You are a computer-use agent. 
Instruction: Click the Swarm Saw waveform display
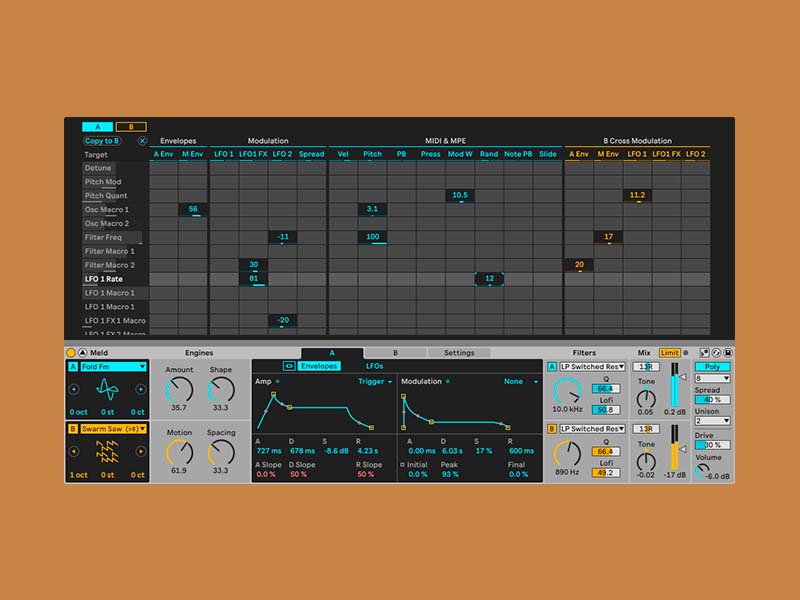(107, 451)
